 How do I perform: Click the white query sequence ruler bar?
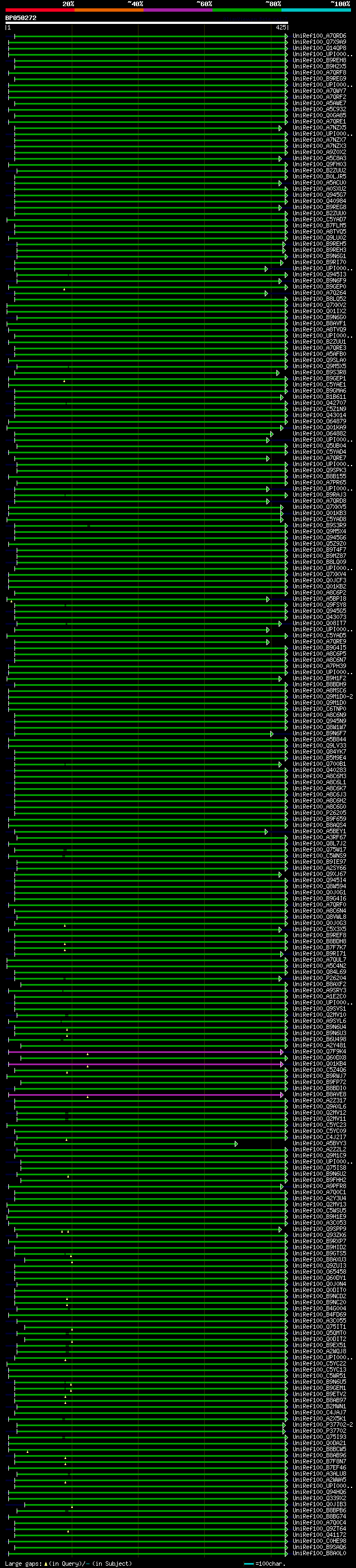[x=147, y=23]
